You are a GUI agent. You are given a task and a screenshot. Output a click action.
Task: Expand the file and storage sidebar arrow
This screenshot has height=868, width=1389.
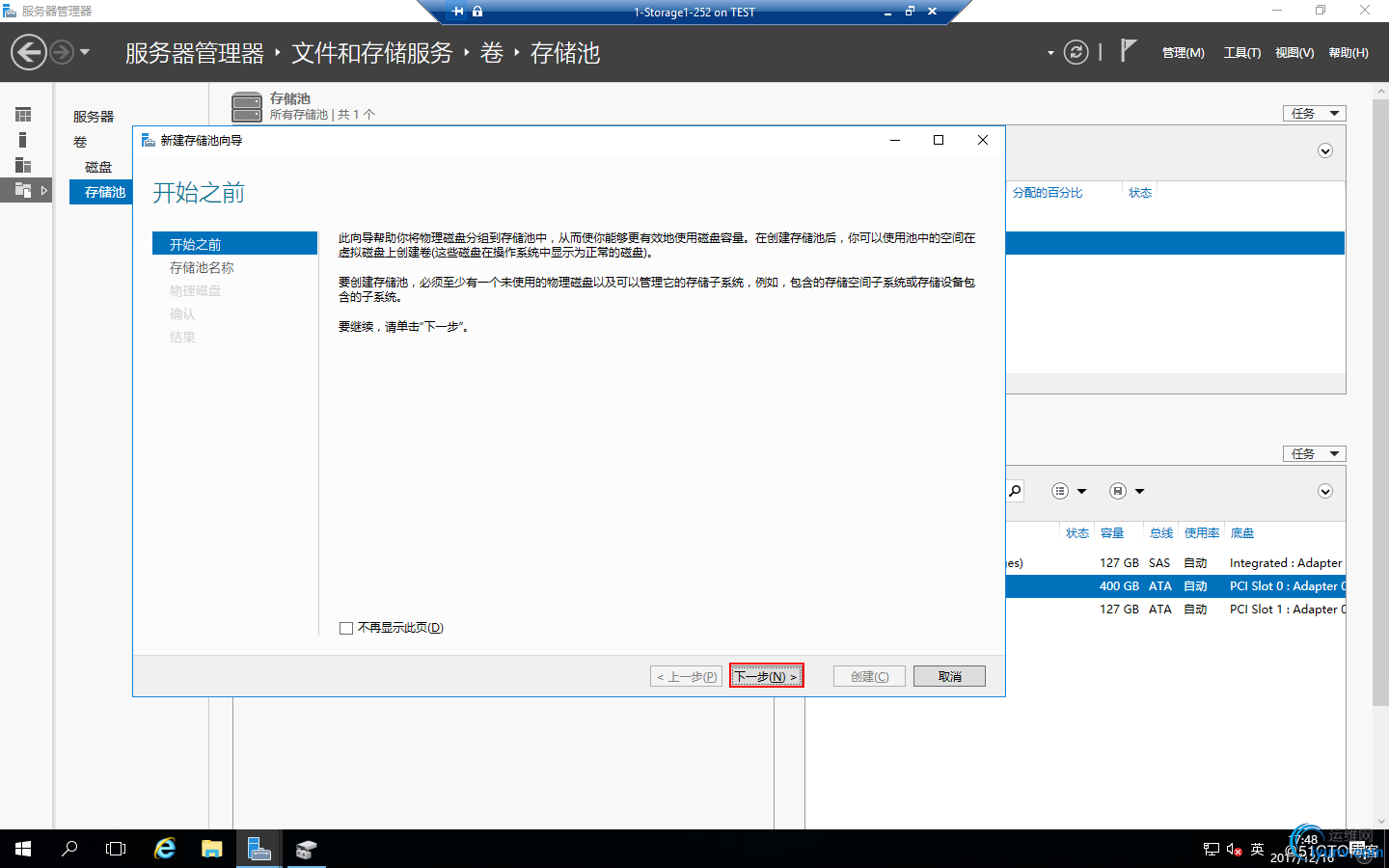[44, 191]
